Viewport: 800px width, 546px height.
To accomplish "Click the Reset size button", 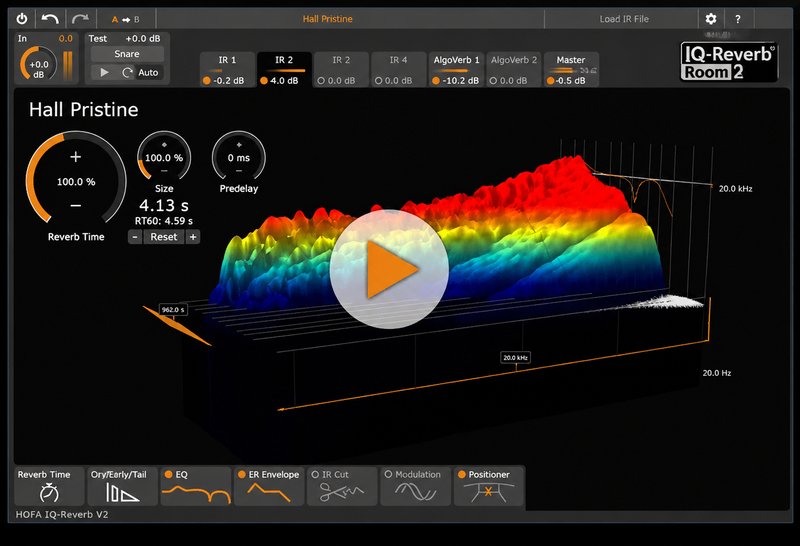I will 164,237.
